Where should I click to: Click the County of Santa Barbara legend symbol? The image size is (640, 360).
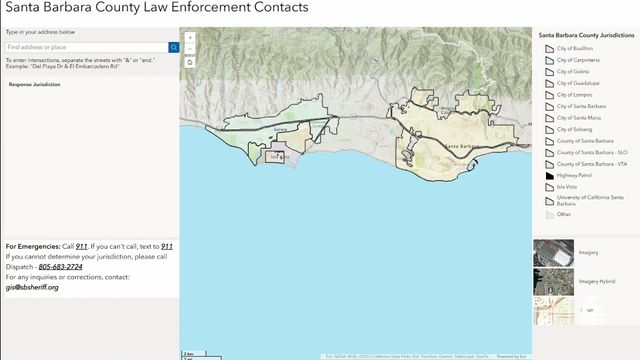(x=549, y=141)
